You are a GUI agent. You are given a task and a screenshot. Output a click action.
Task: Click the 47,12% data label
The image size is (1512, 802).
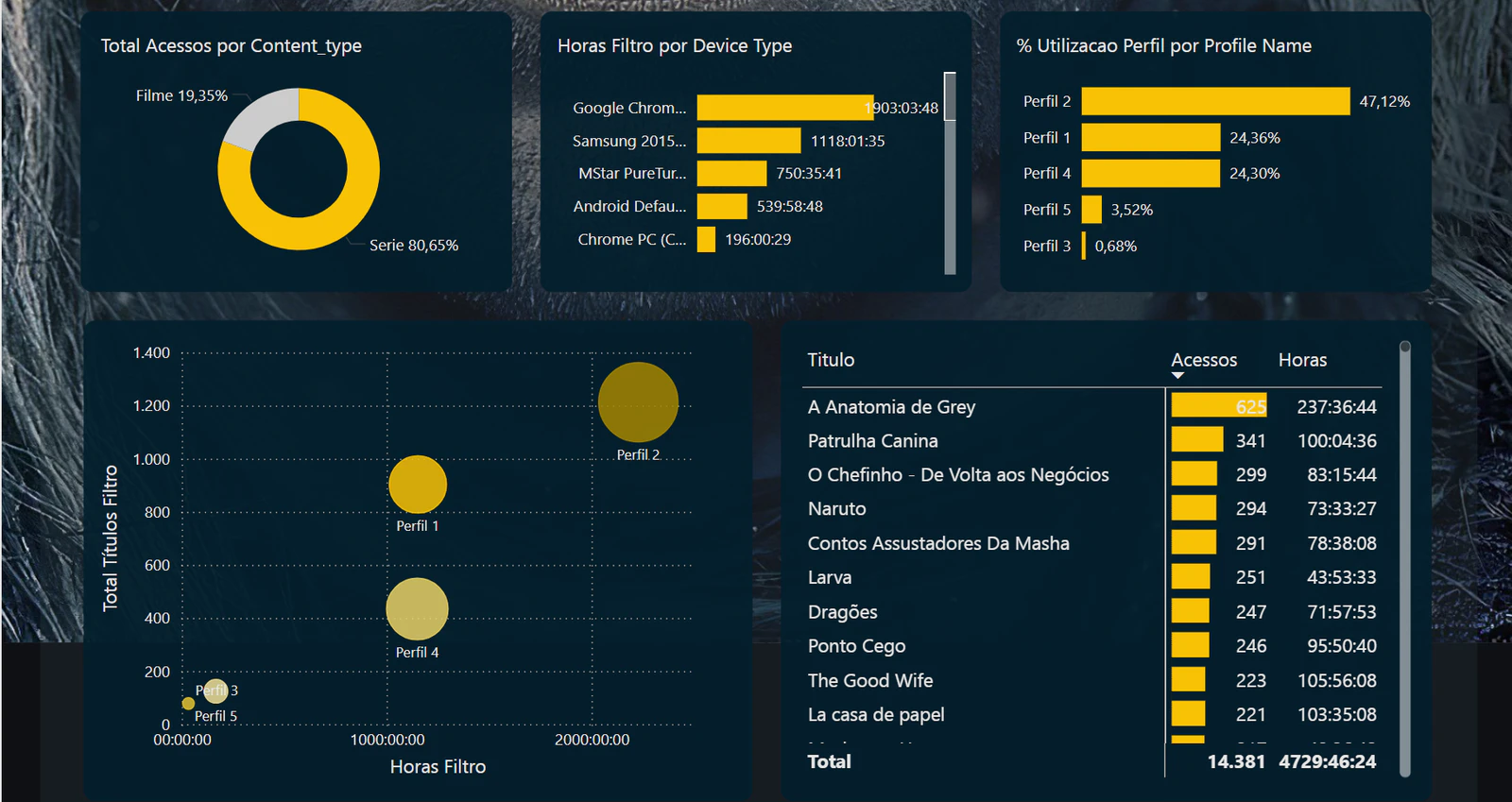point(1384,101)
